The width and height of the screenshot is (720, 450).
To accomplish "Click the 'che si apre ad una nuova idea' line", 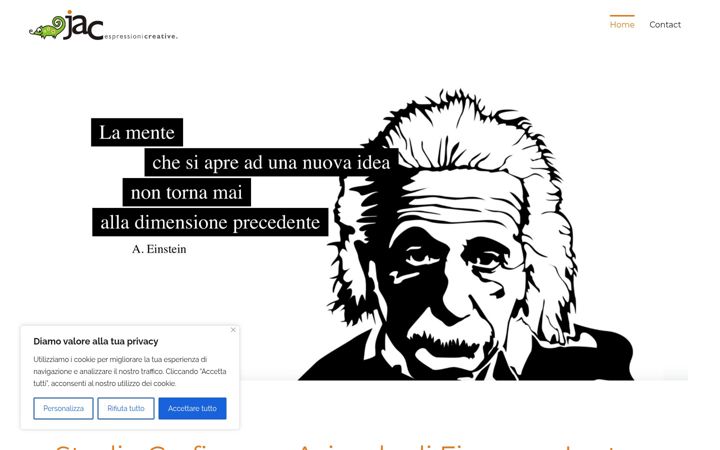I will point(271,162).
